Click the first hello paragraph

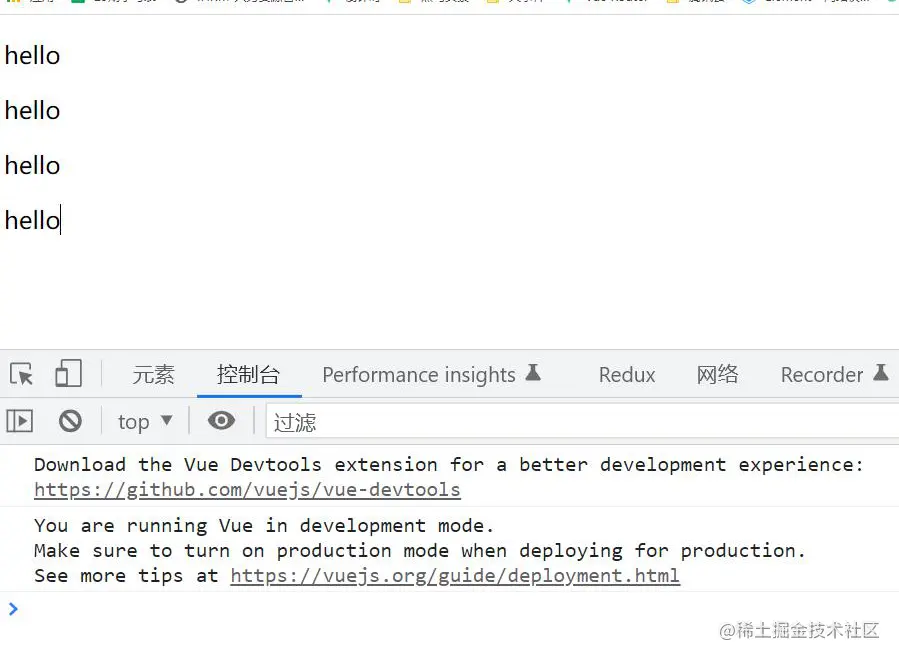(32, 56)
